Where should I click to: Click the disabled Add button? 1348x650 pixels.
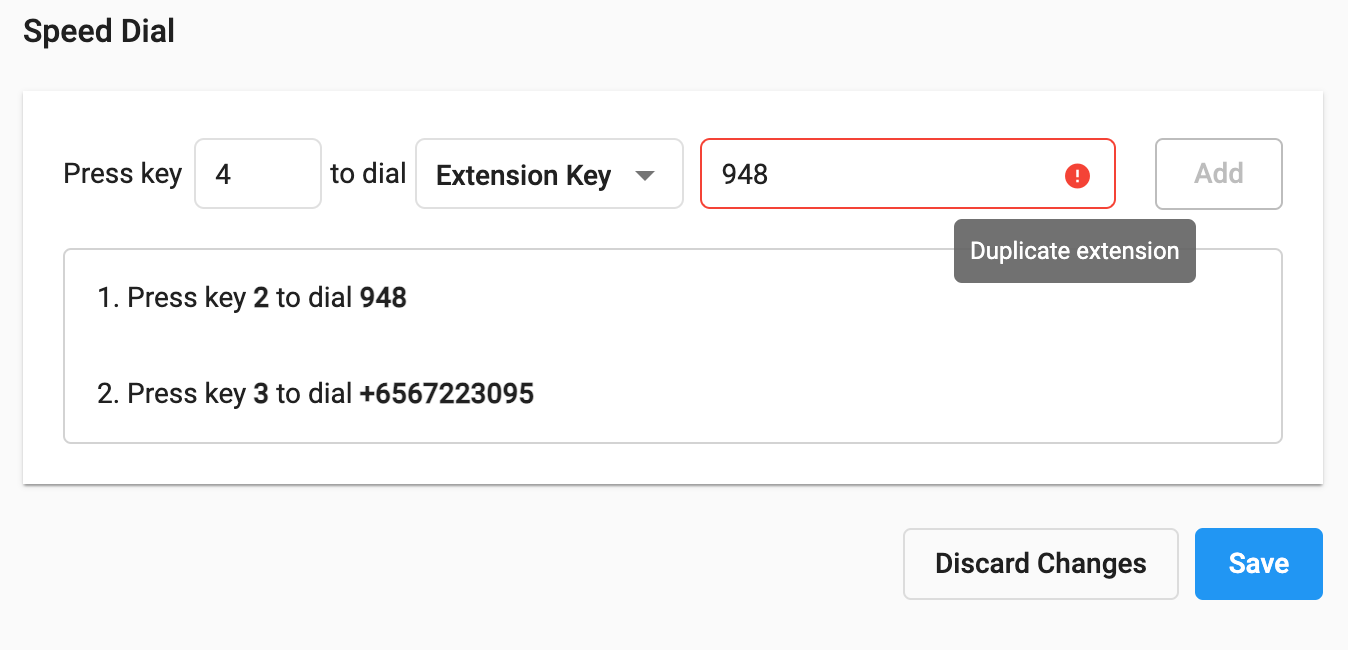click(1218, 174)
